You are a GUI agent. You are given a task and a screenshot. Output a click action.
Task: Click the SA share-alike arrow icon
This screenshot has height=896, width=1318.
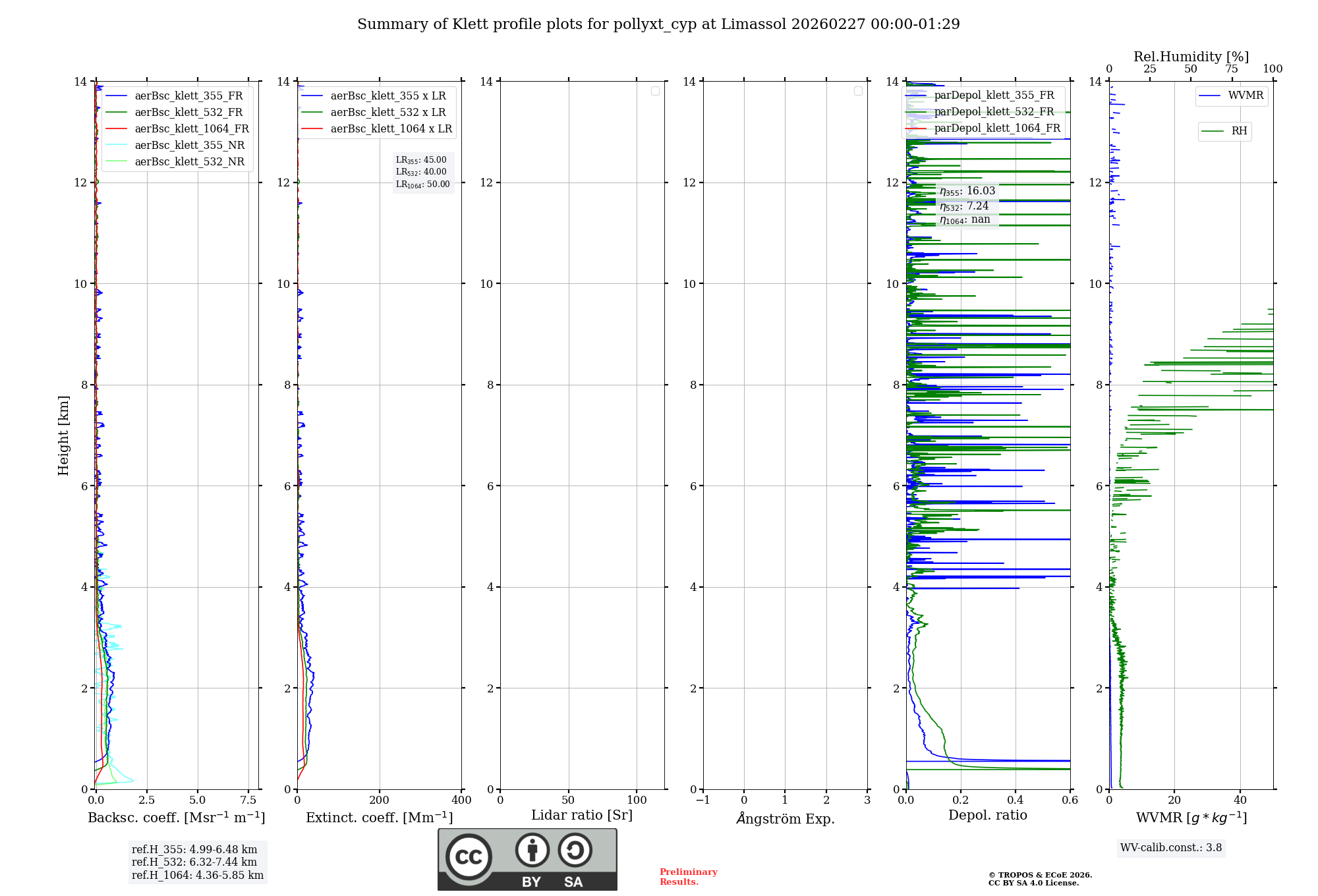click(x=575, y=850)
